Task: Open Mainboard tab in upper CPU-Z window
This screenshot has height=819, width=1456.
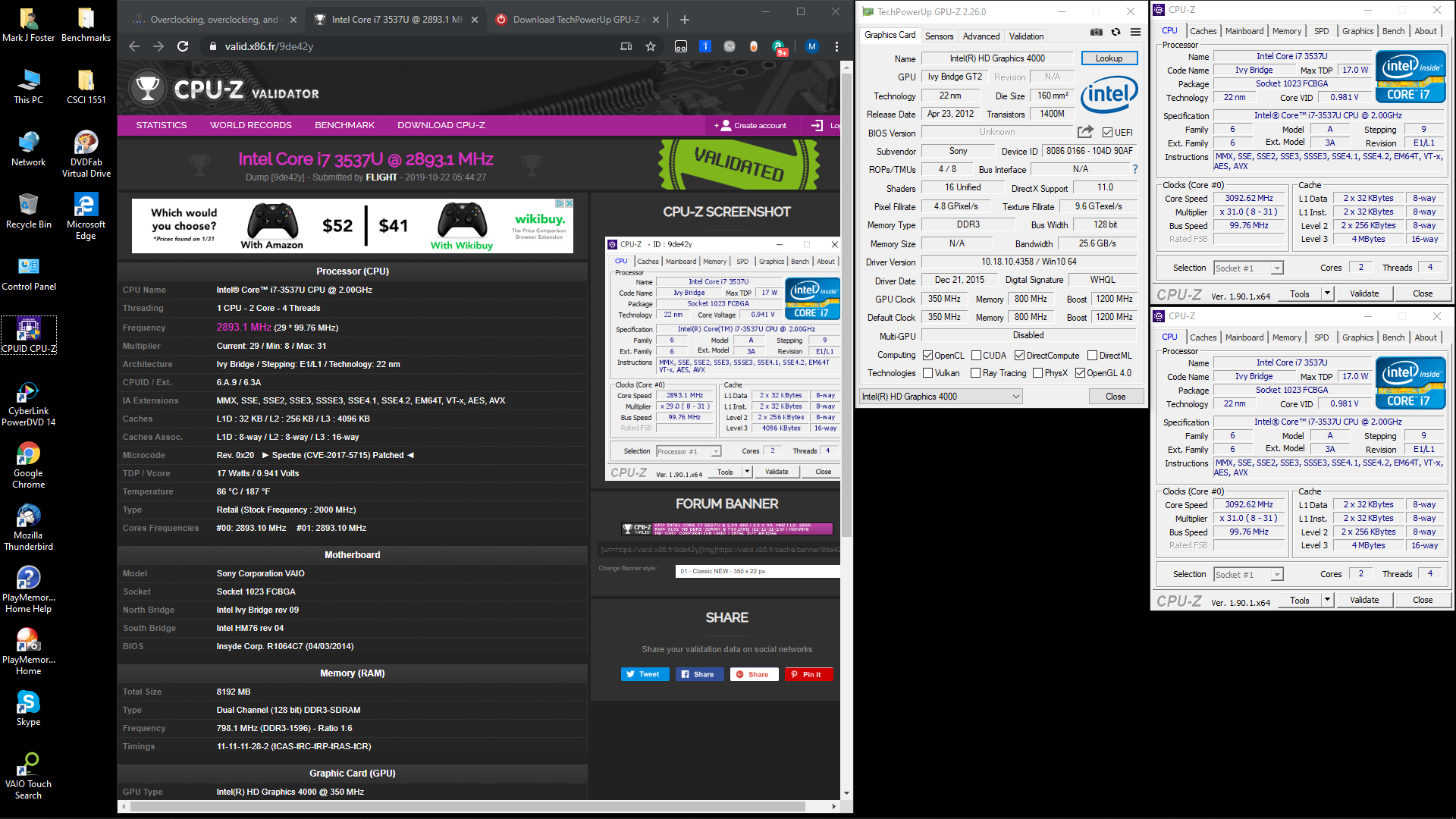Action: coord(1244,31)
